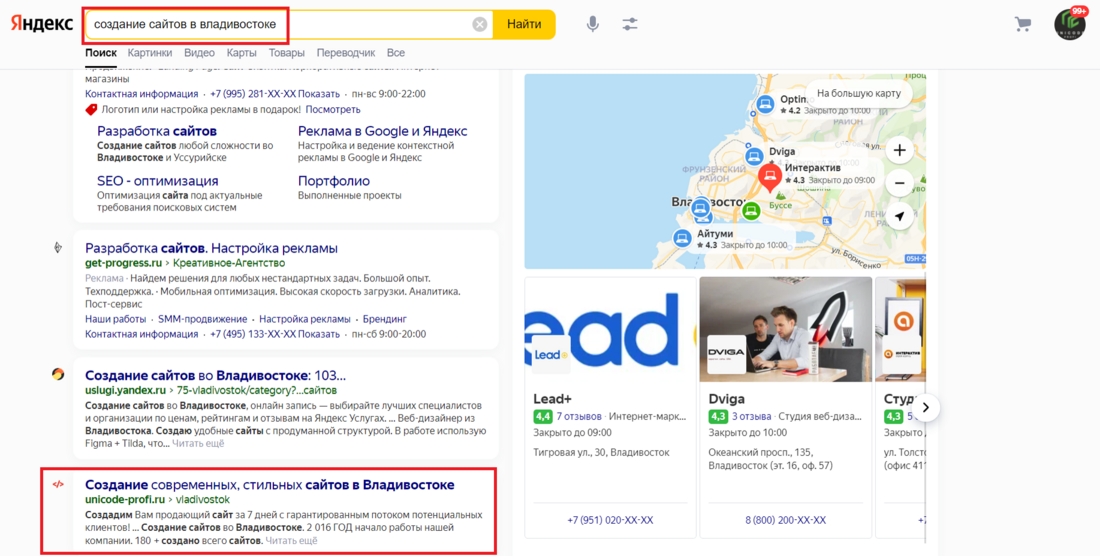The image size is (1100, 556).
Task: Open Создание сайтов во Владивостоке: 103 result
Action: tap(215, 375)
